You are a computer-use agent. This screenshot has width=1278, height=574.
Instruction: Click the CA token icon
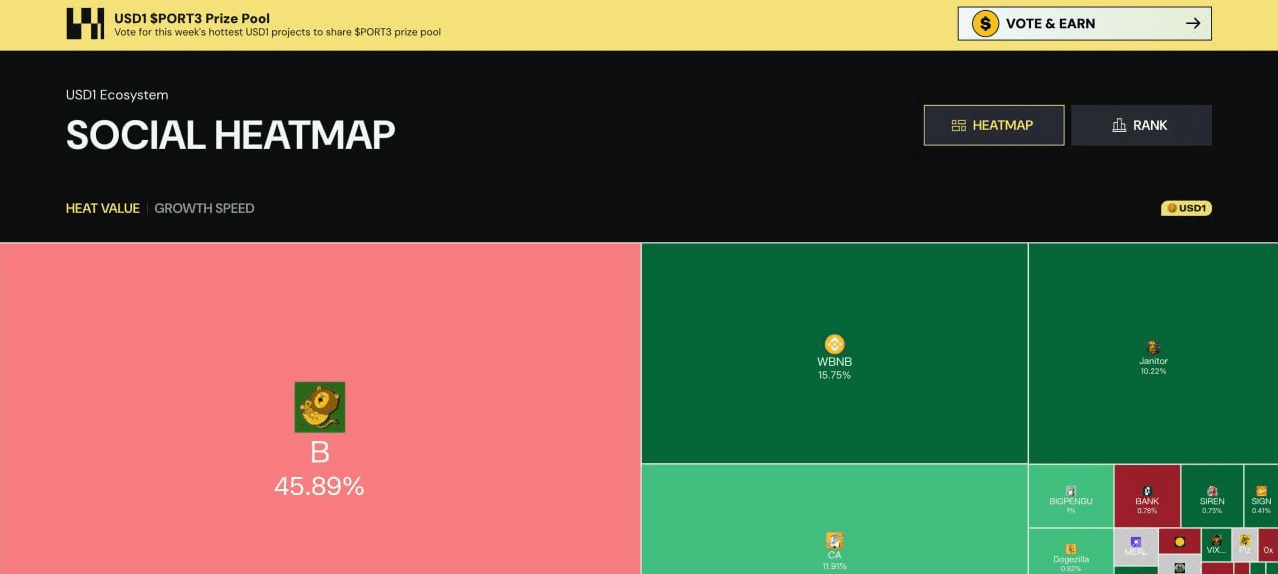834,541
